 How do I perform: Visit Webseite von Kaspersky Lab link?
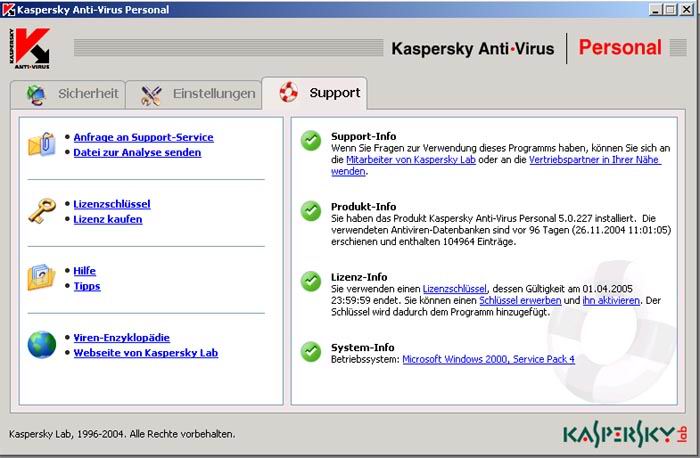146,353
